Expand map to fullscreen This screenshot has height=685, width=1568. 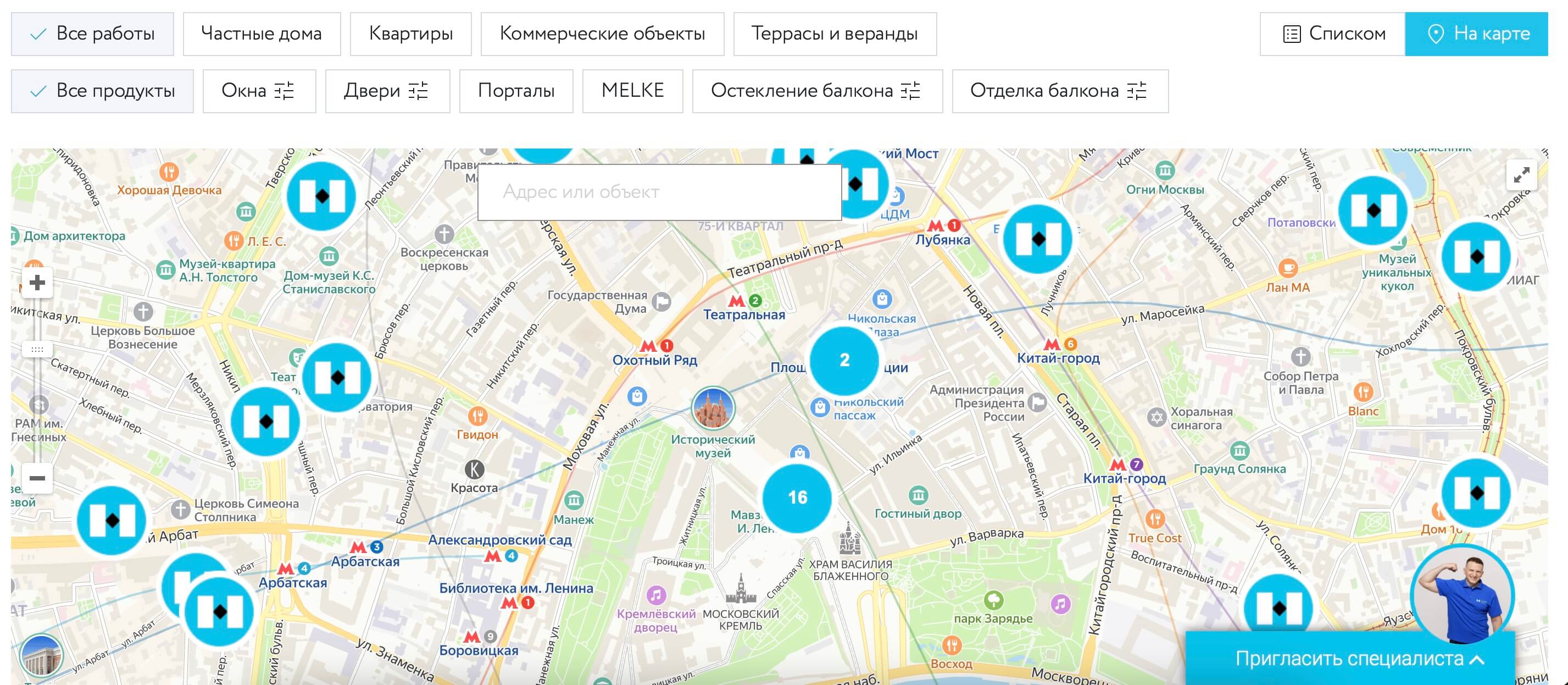click(x=1521, y=175)
